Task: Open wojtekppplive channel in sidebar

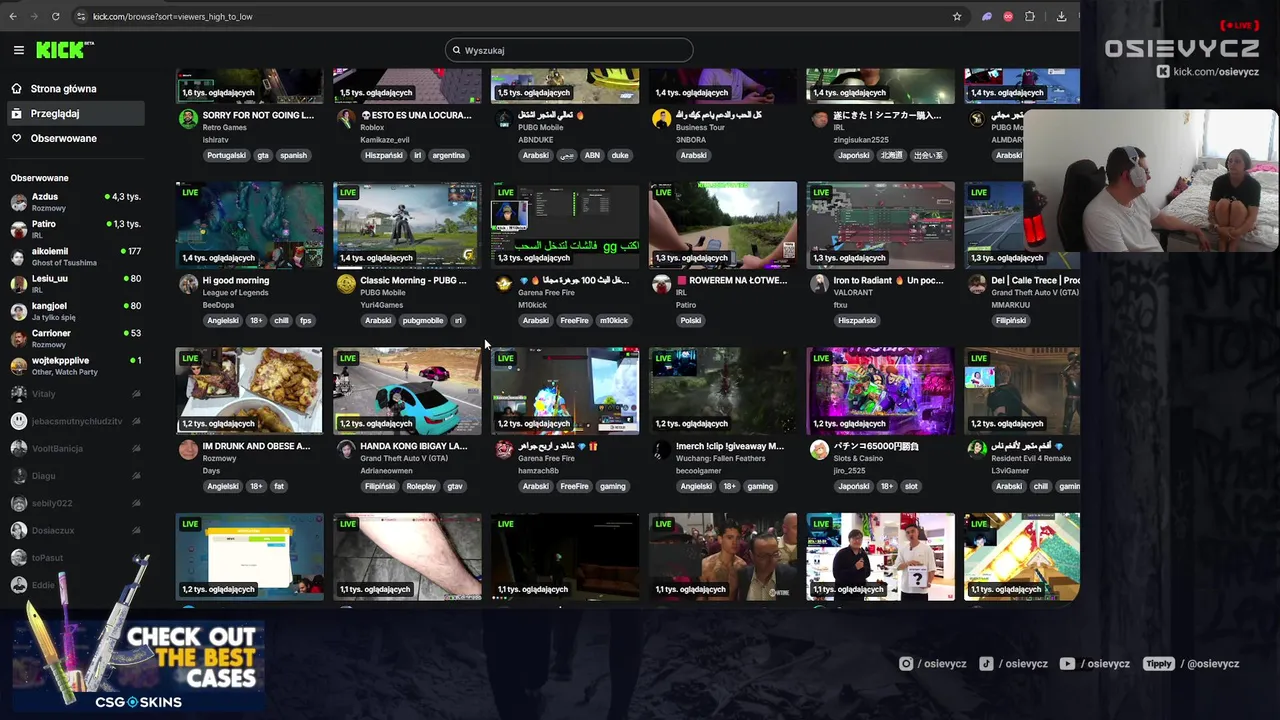Action: point(75,366)
